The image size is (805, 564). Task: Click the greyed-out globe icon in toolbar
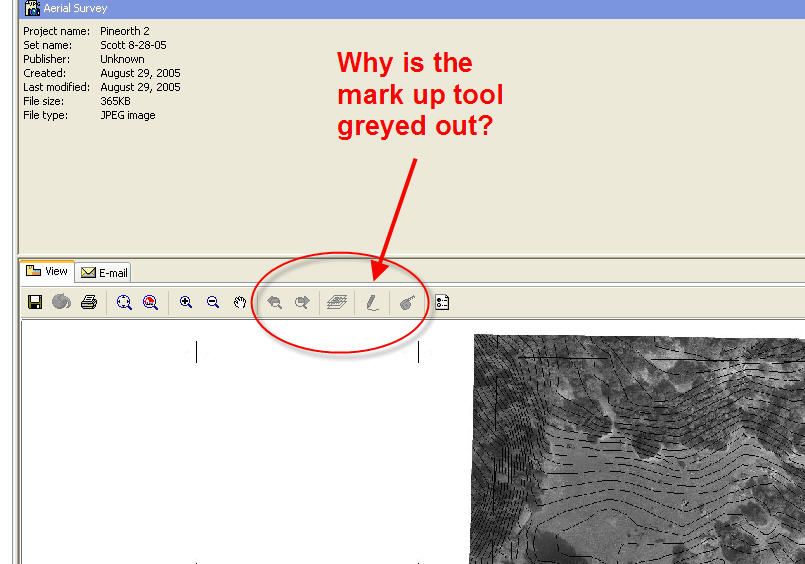pyautogui.click(x=62, y=302)
